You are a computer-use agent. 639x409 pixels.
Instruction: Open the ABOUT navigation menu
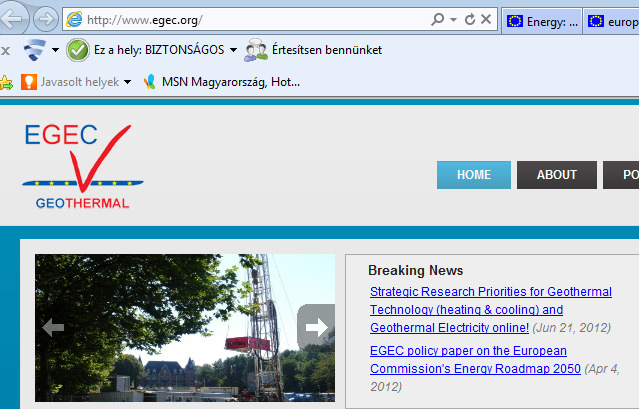(557, 175)
